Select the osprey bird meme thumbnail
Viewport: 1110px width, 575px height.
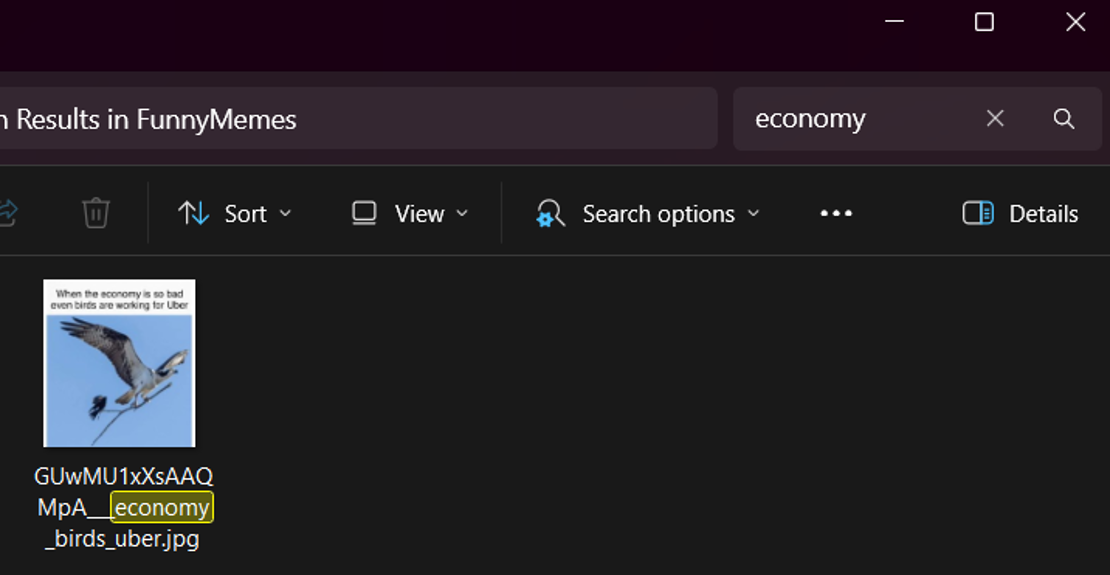pos(120,363)
